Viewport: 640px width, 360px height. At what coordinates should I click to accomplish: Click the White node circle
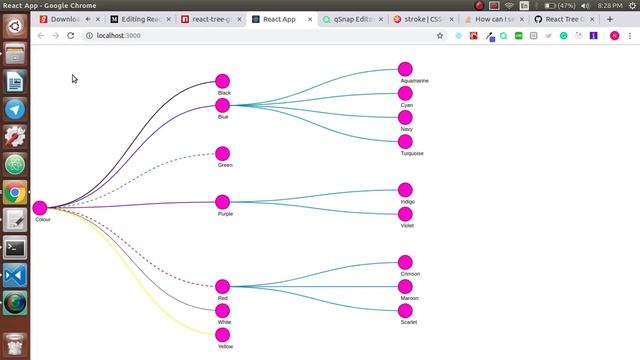click(222, 311)
